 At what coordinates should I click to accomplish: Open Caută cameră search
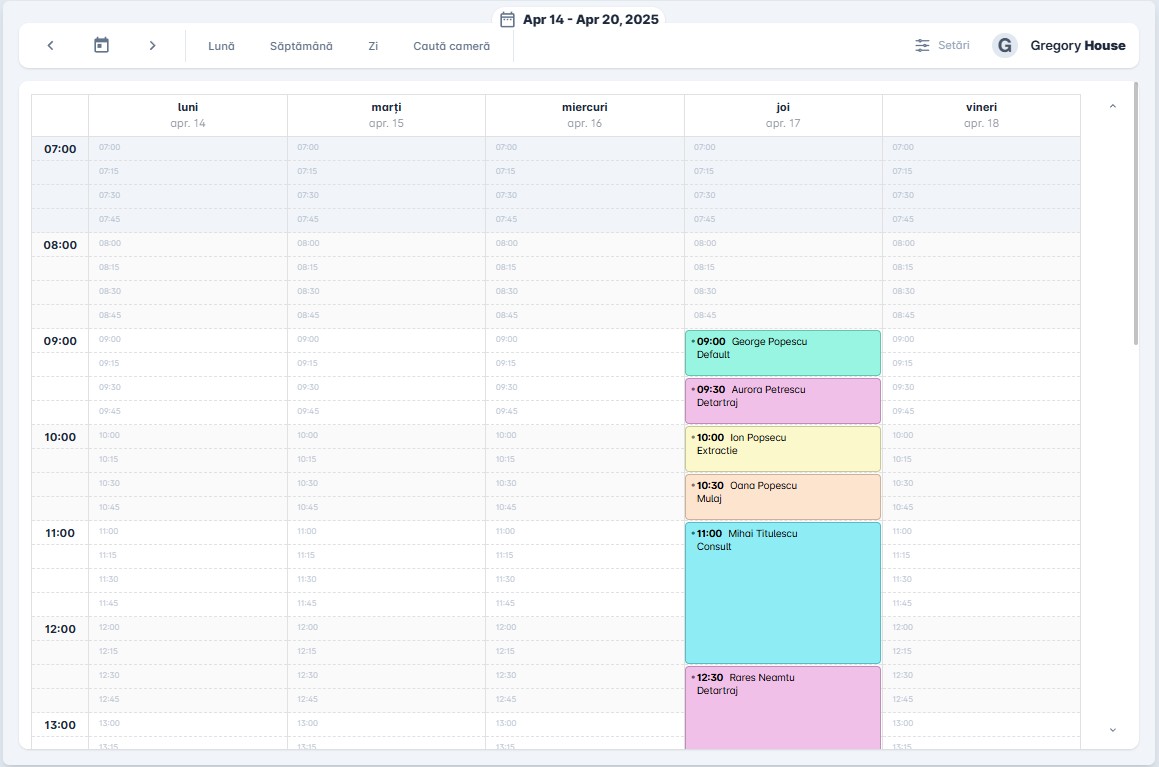click(451, 46)
